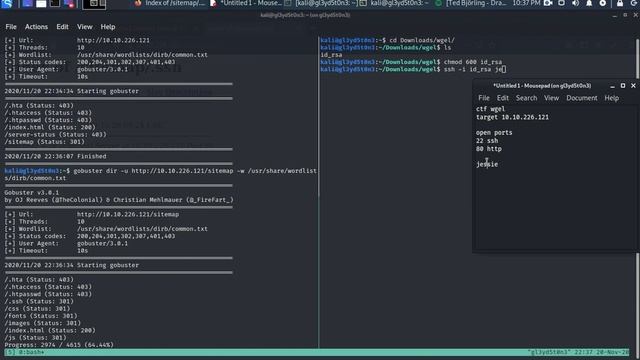
Task: Click '22 ssh' line in Mousepad
Action: [487, 141]
